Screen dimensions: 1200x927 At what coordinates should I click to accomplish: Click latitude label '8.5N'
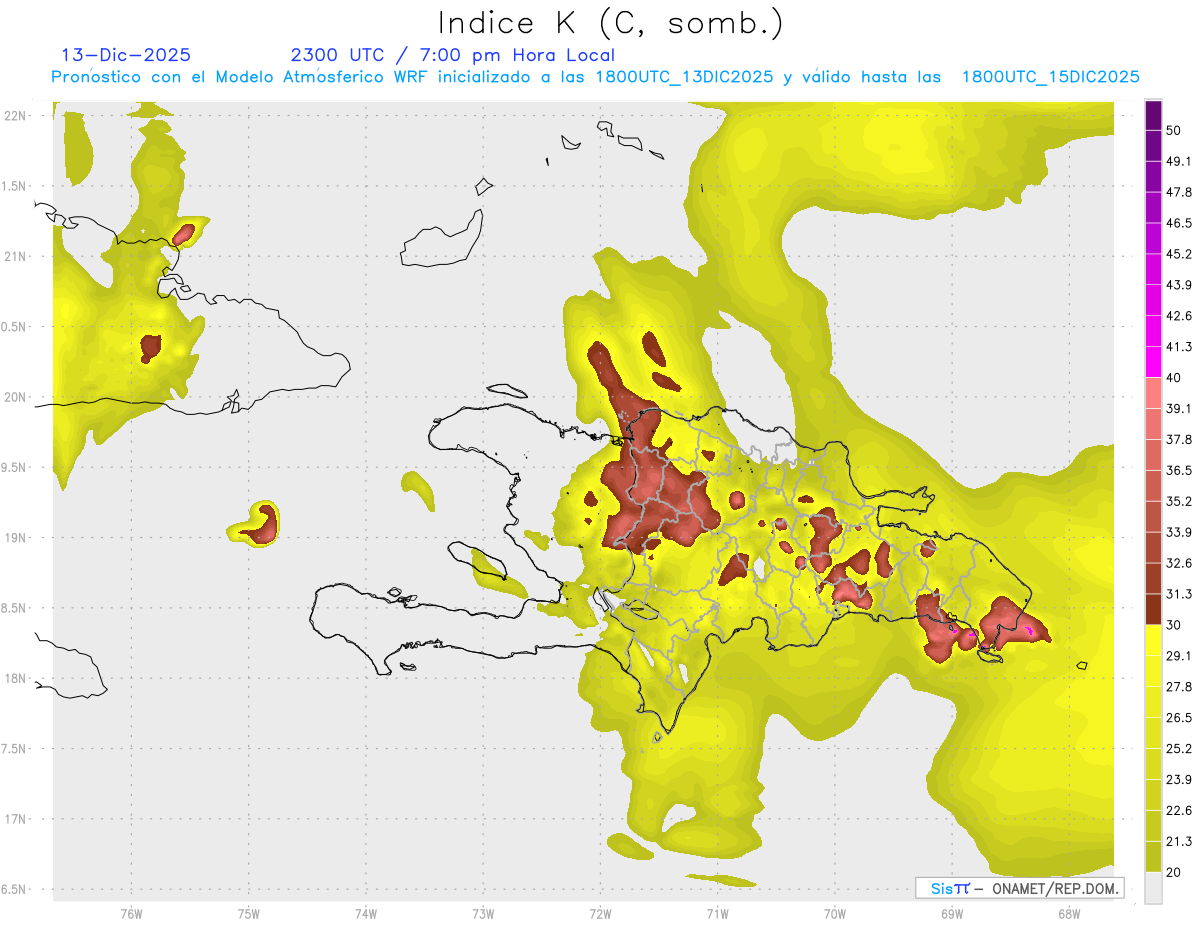15,609
